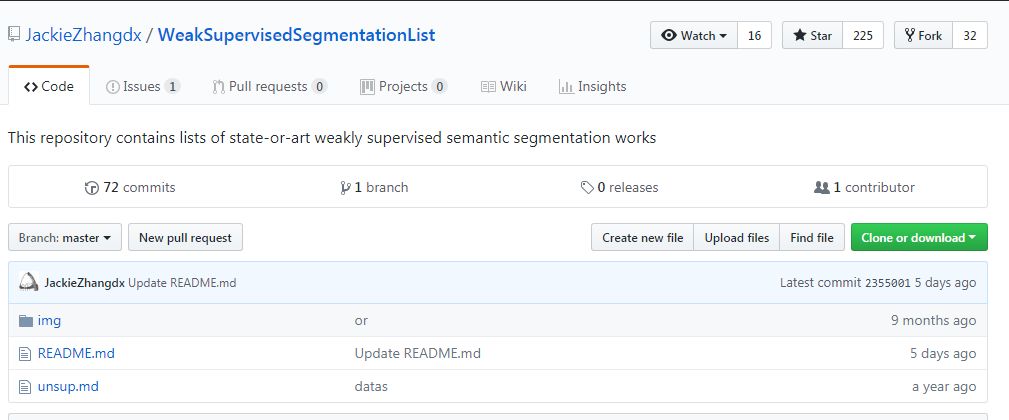Star this repository
Viewport: 1009px width, 420px height.
[812, 36]
